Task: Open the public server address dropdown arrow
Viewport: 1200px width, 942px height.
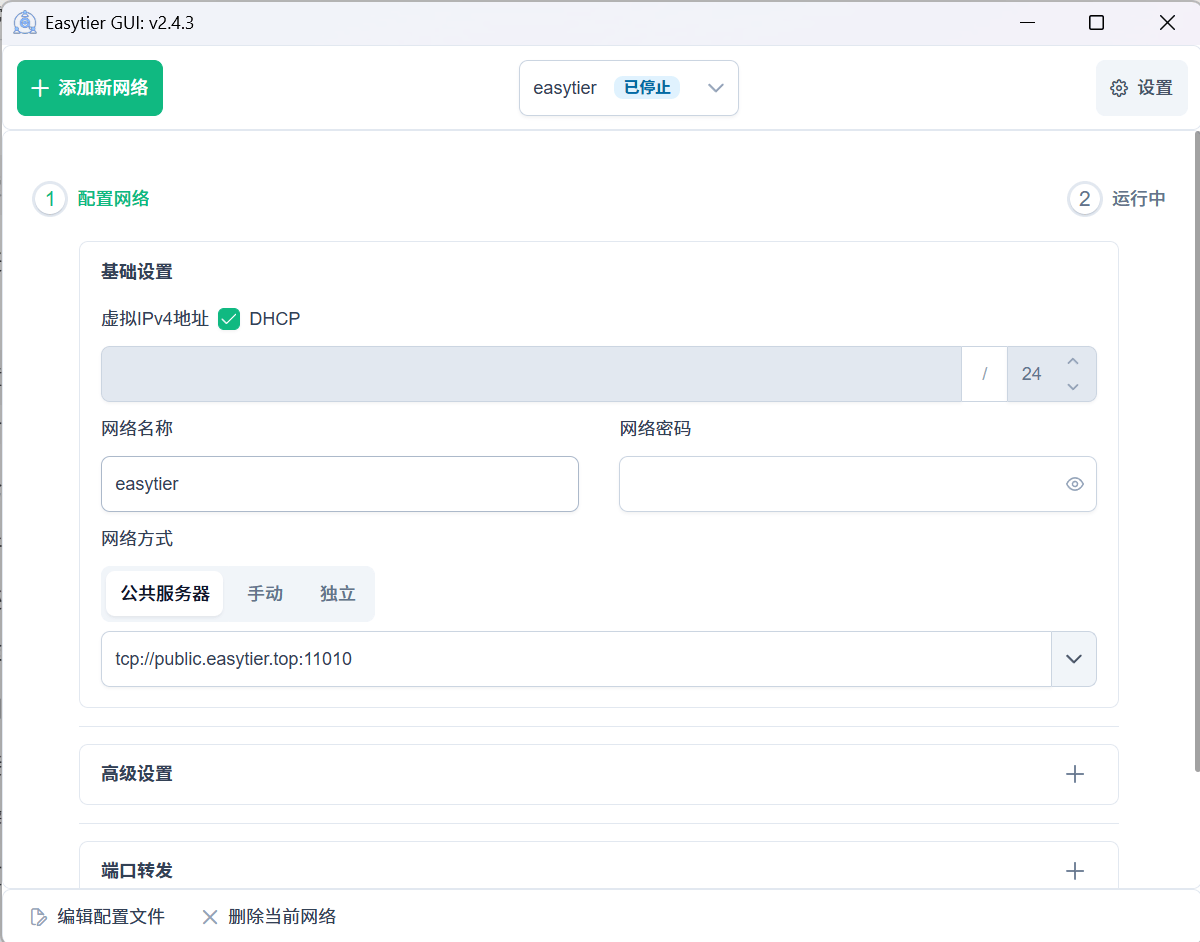Action: (x=1074, y=659)
